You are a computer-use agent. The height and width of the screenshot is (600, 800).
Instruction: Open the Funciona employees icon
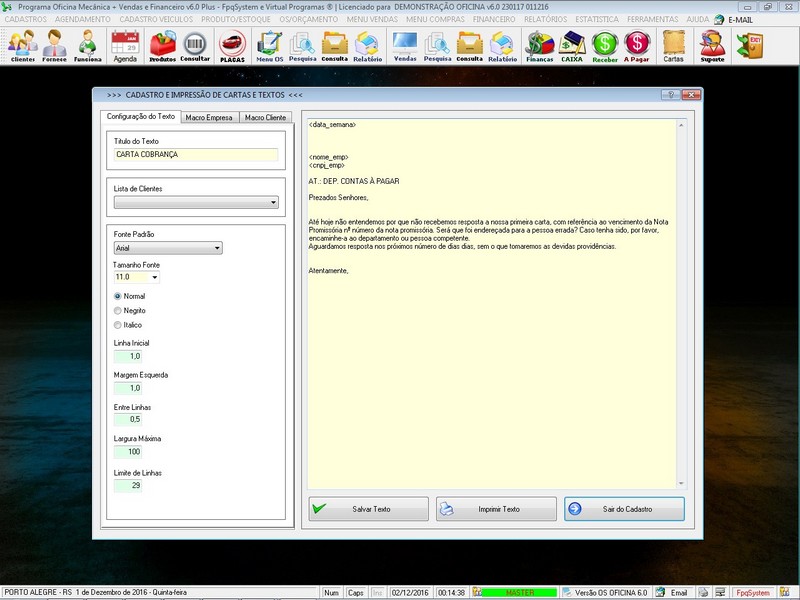pyautogui.click(x=87, y=46)
